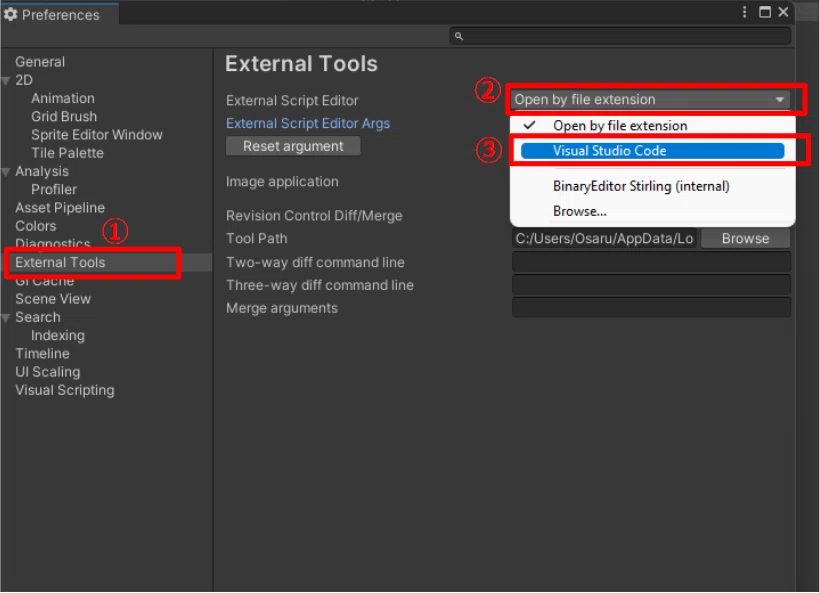Open Grid Brush preferences

(x=64, y=117)
